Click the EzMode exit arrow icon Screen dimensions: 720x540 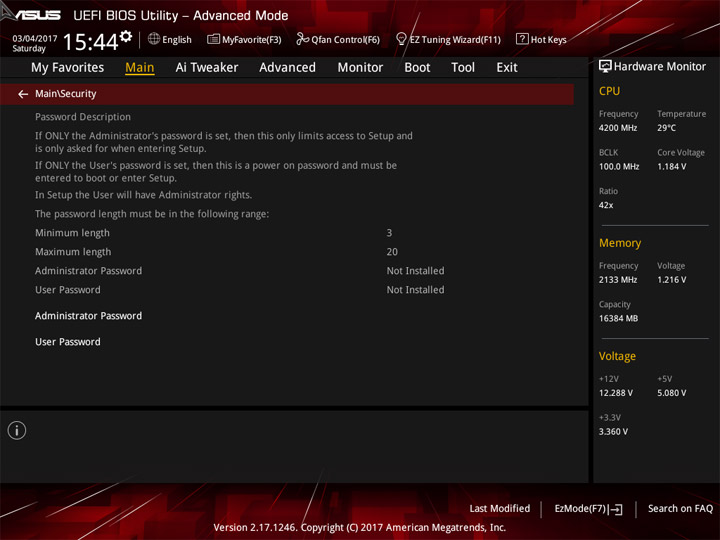617,509
